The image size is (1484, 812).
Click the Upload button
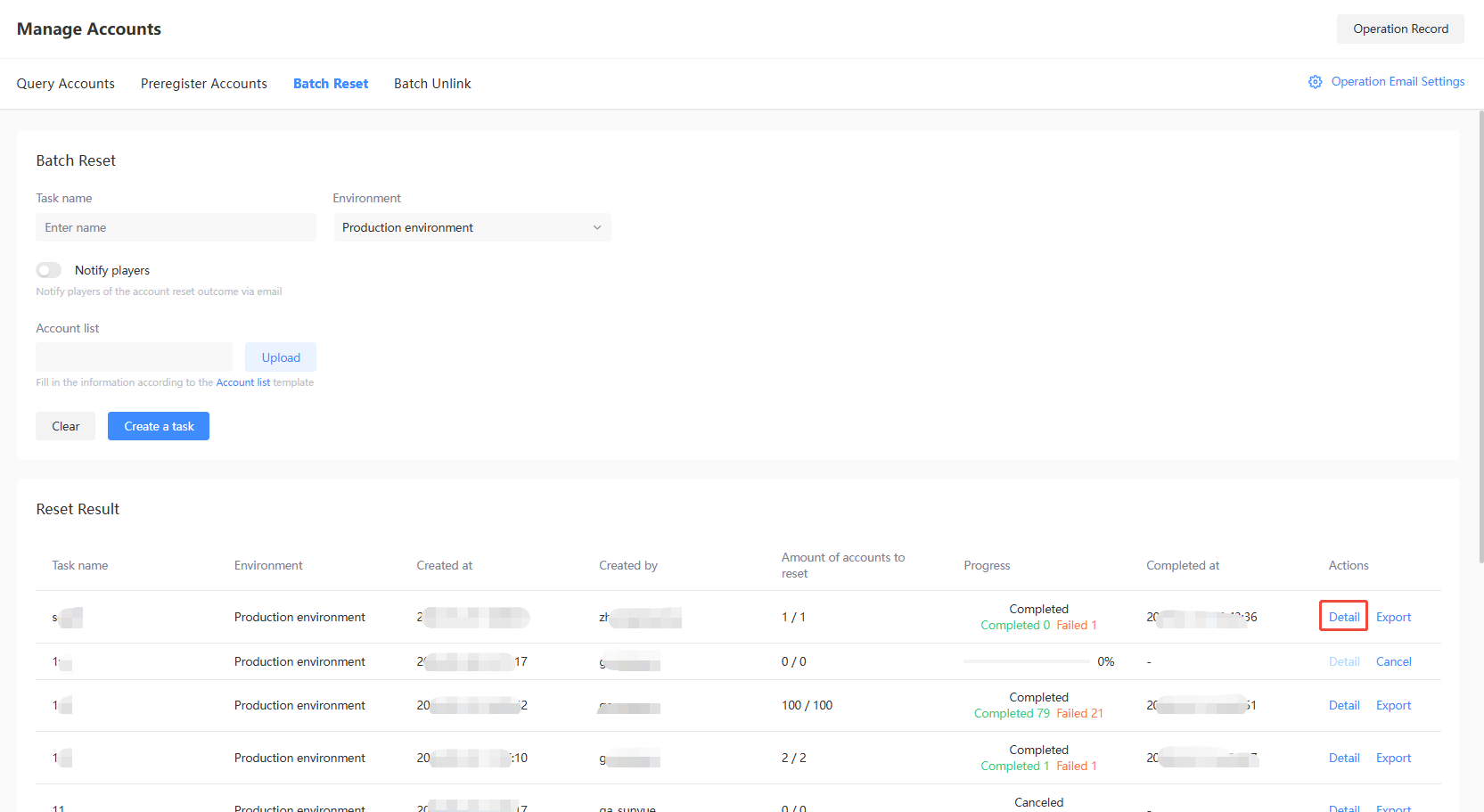point(281,357)
